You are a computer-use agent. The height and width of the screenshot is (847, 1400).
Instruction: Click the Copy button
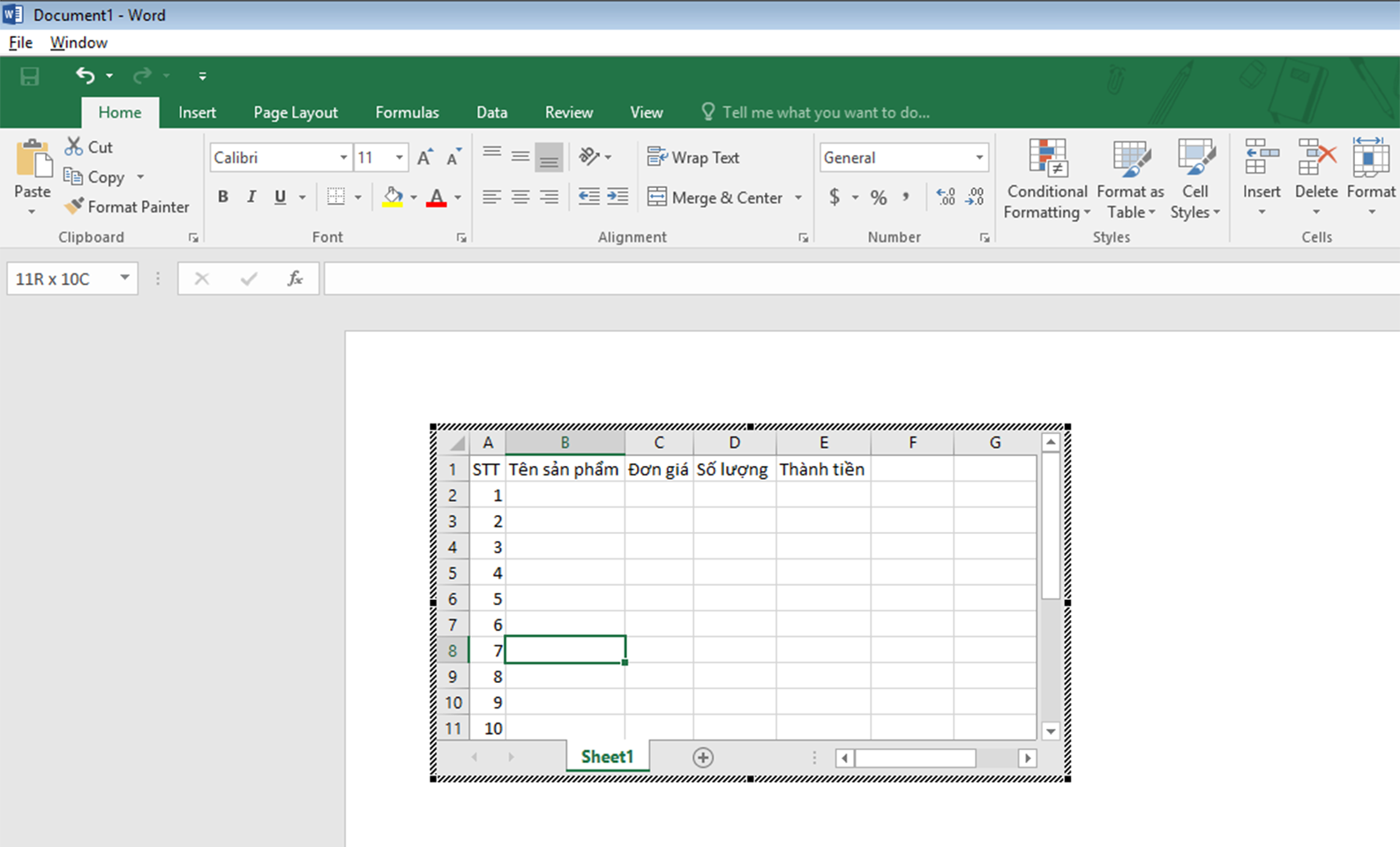94,176
